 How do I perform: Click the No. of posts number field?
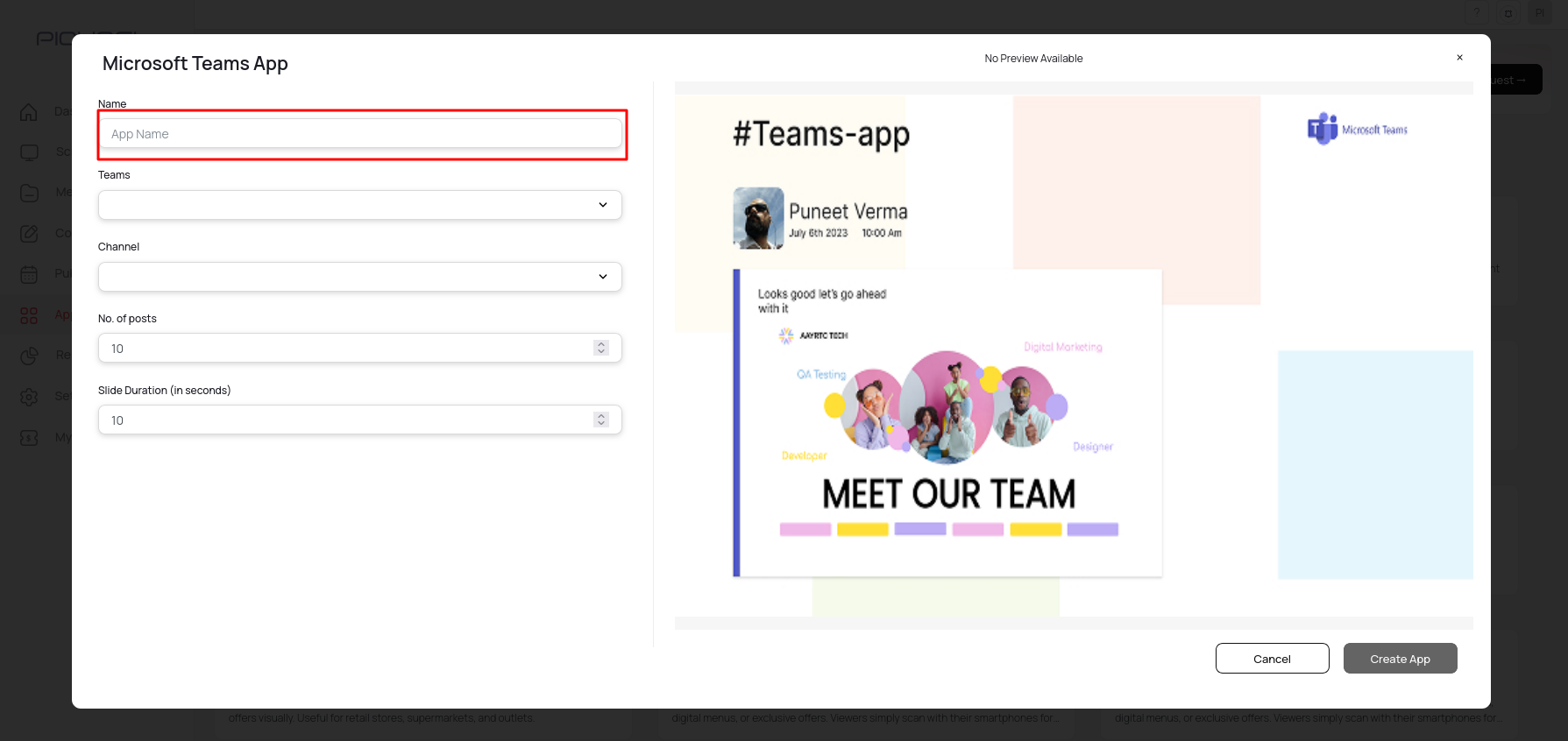pos(360,349)
